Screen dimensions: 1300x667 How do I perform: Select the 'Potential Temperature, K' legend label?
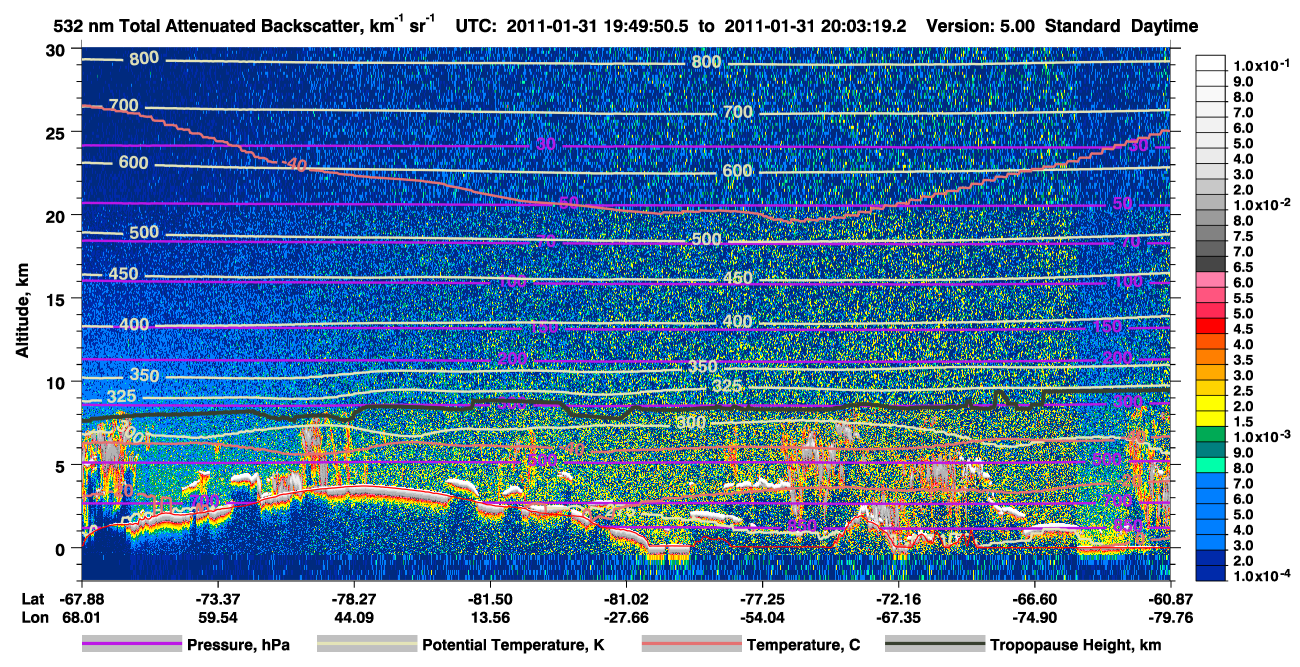click(x=513, y=645)
